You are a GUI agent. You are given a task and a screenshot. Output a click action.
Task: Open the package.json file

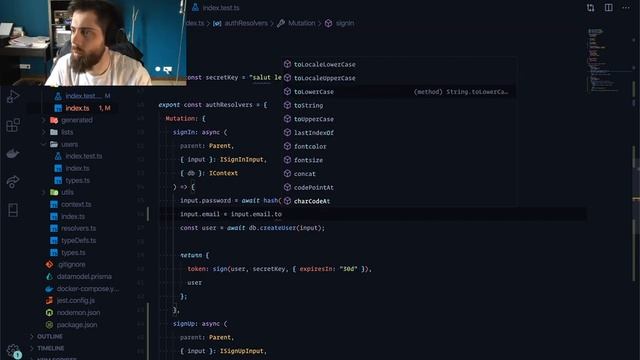pyautogui.click(x=77, y=325)
